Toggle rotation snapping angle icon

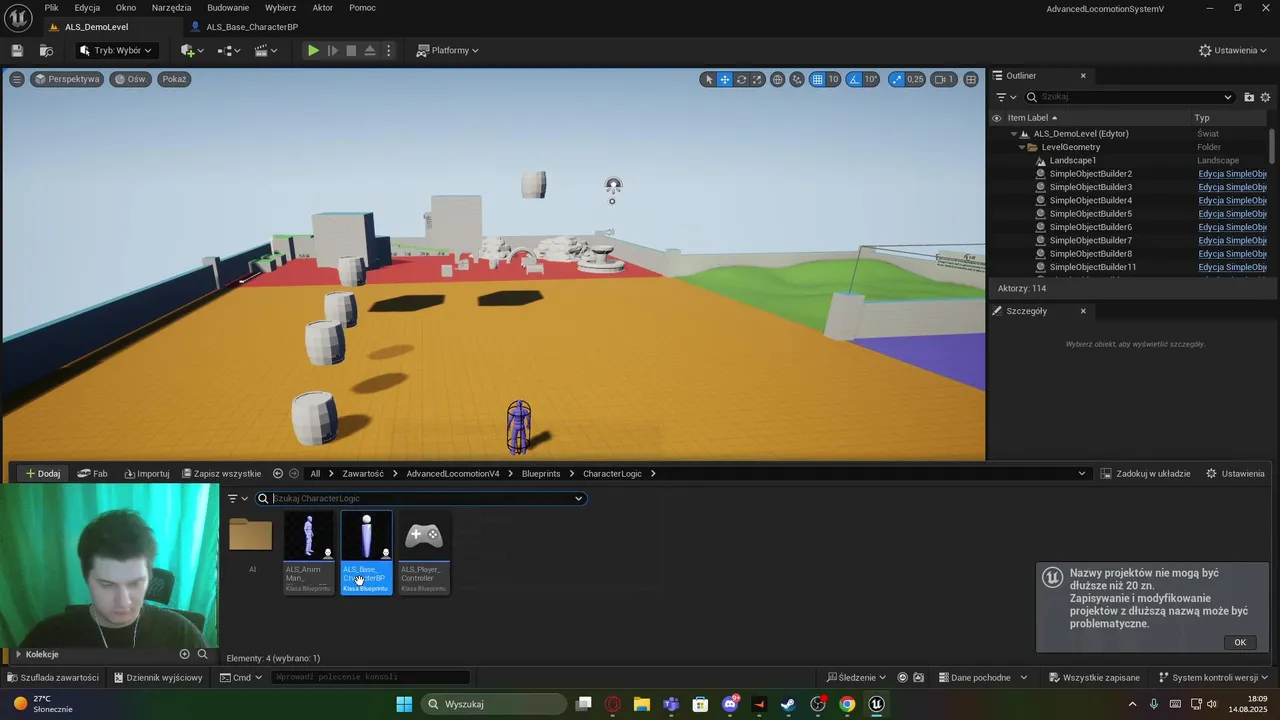click(855, 79)
